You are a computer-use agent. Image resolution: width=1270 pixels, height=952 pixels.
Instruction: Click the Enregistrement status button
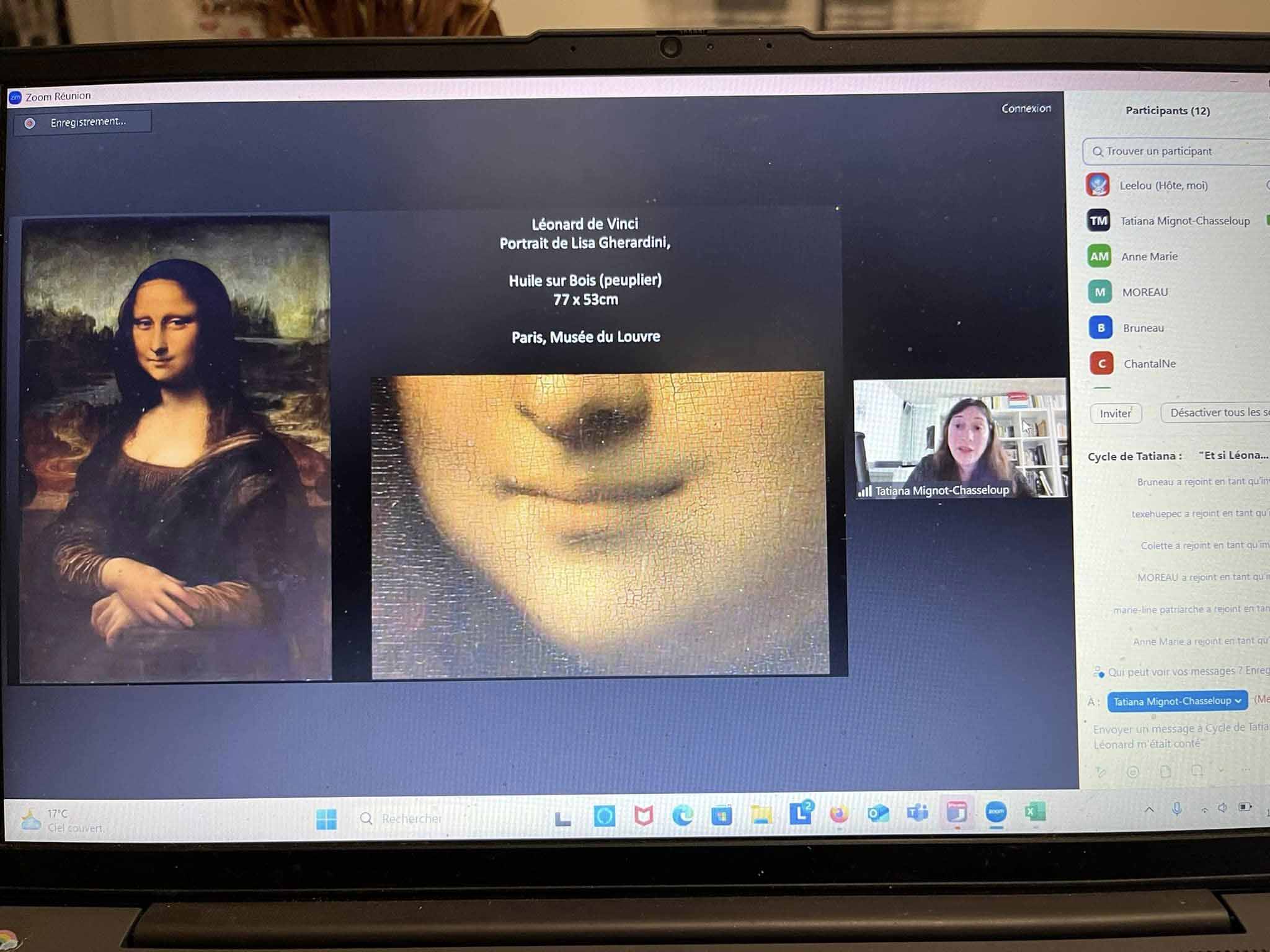(82, 122)
